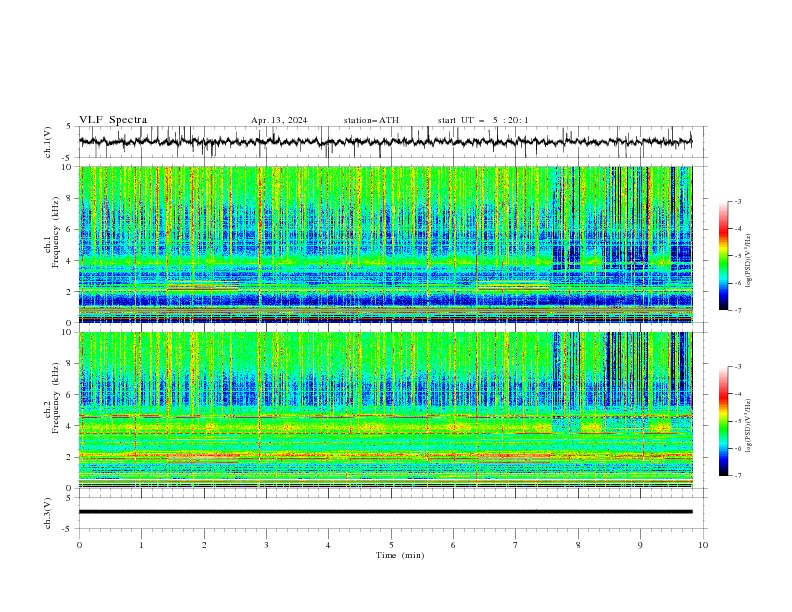Viewport: 792px width, 612px height.
Task: Click the "ch.1(V)" waveform axis label
Action: point(48,142)
